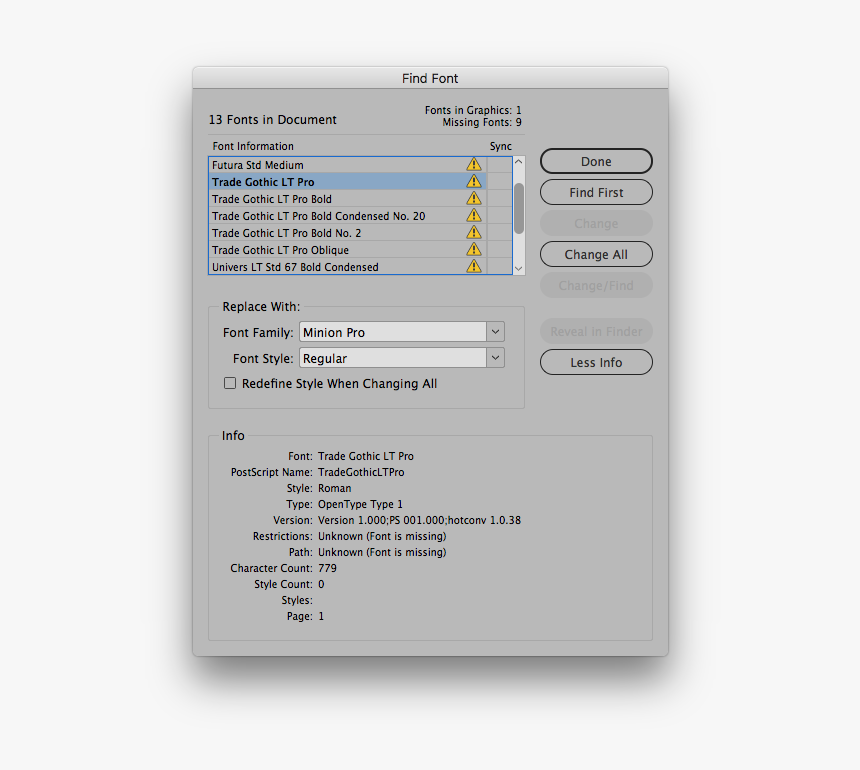Screen dimensions: 860x770
Task: Enable Redefine Style When Changing All
Action: pyautogui.click(x=230, y=383)
